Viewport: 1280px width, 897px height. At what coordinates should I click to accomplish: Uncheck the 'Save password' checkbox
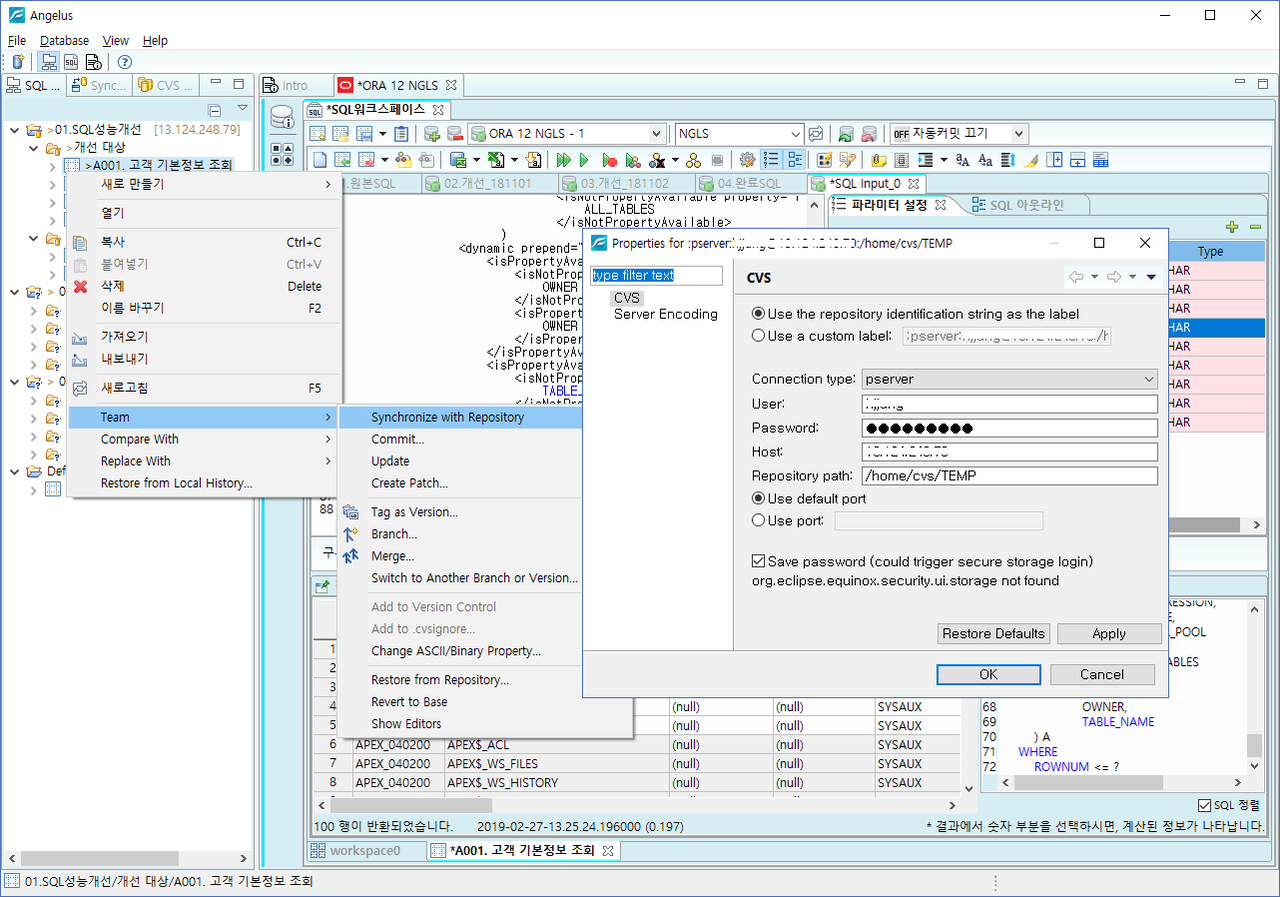pyautogui.click(x=759, y=561)
